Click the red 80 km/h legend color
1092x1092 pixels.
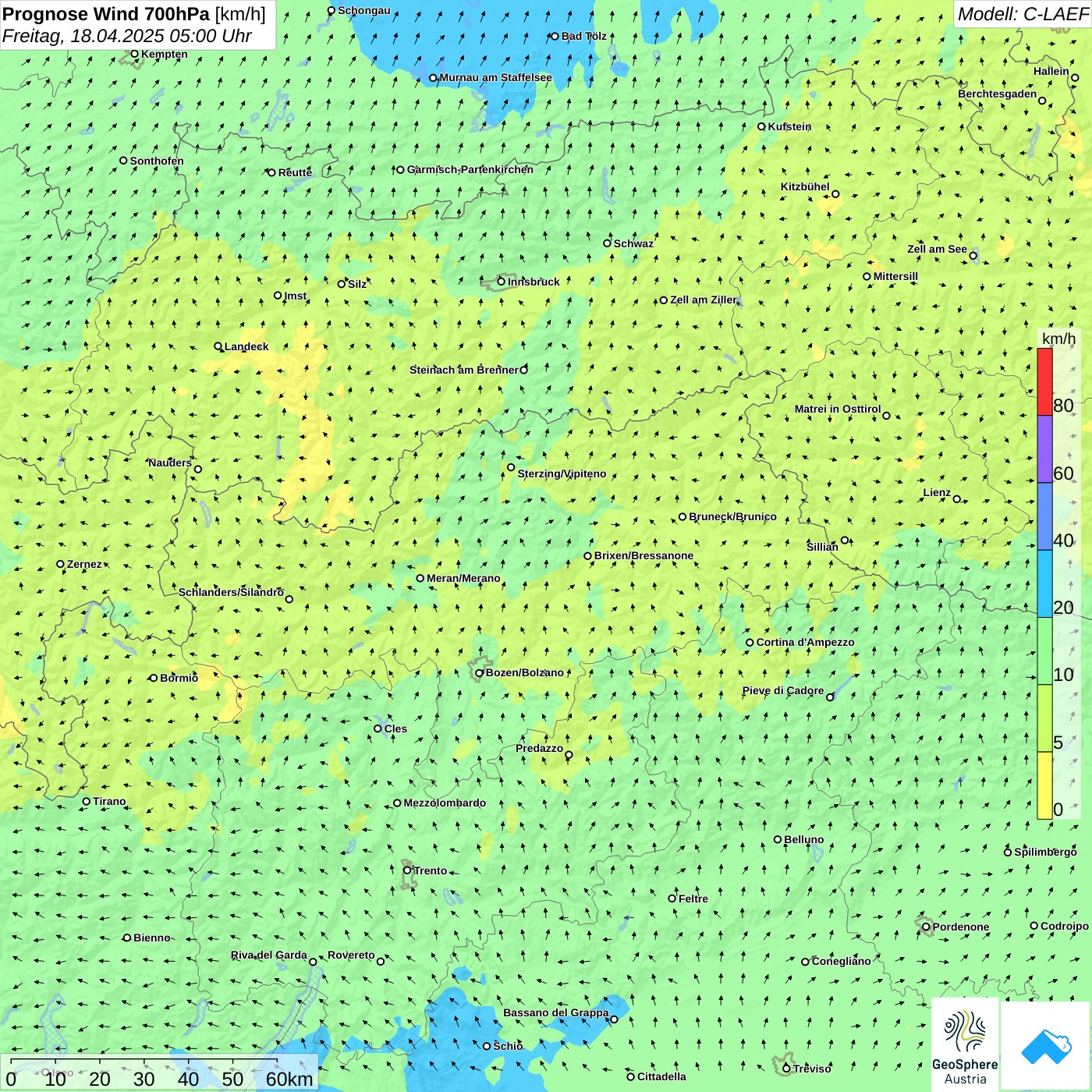pos(1044,381)
